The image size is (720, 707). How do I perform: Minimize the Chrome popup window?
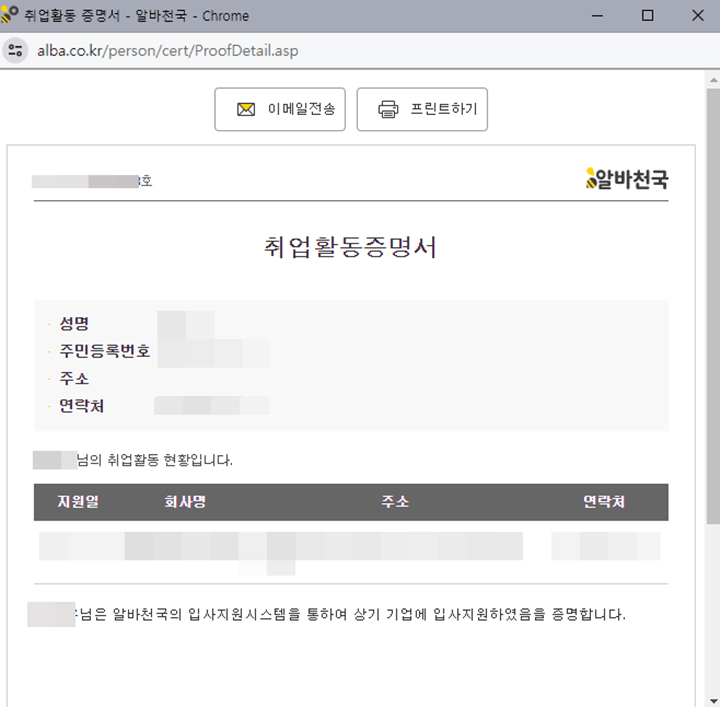[x=597, y=16]
